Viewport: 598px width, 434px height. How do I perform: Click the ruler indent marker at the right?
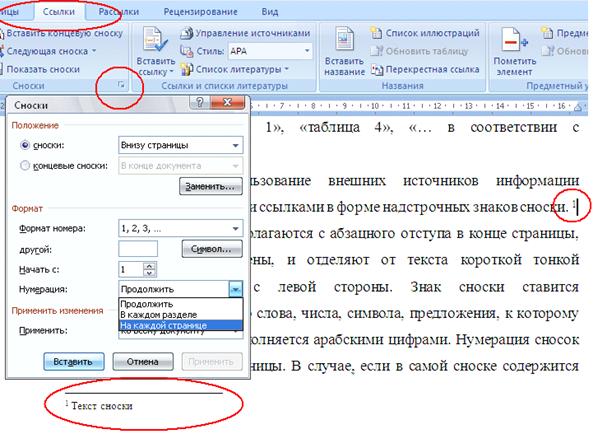tap(578, 108)
